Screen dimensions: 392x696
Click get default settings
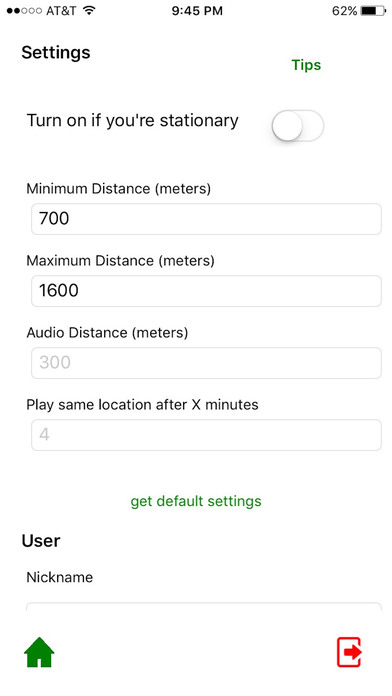click(x=196, y=501)
